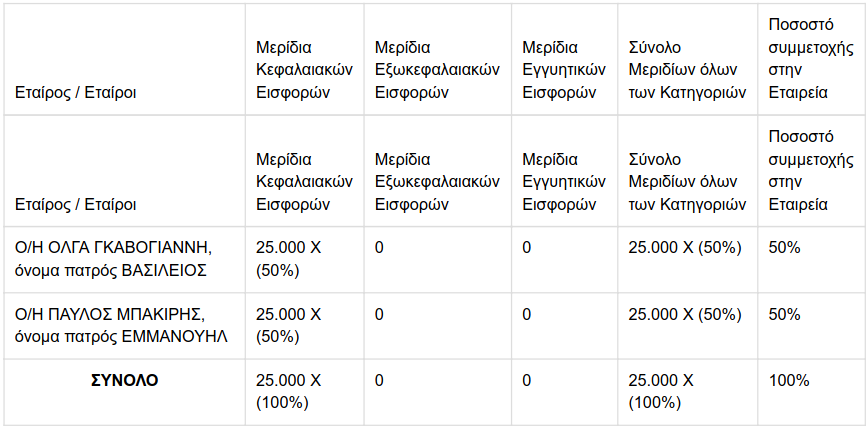The image size is (868, 429).
Task: Click top Μερίδια Κεφαλαιακών Εισφορών header
Action: (305, 60)
